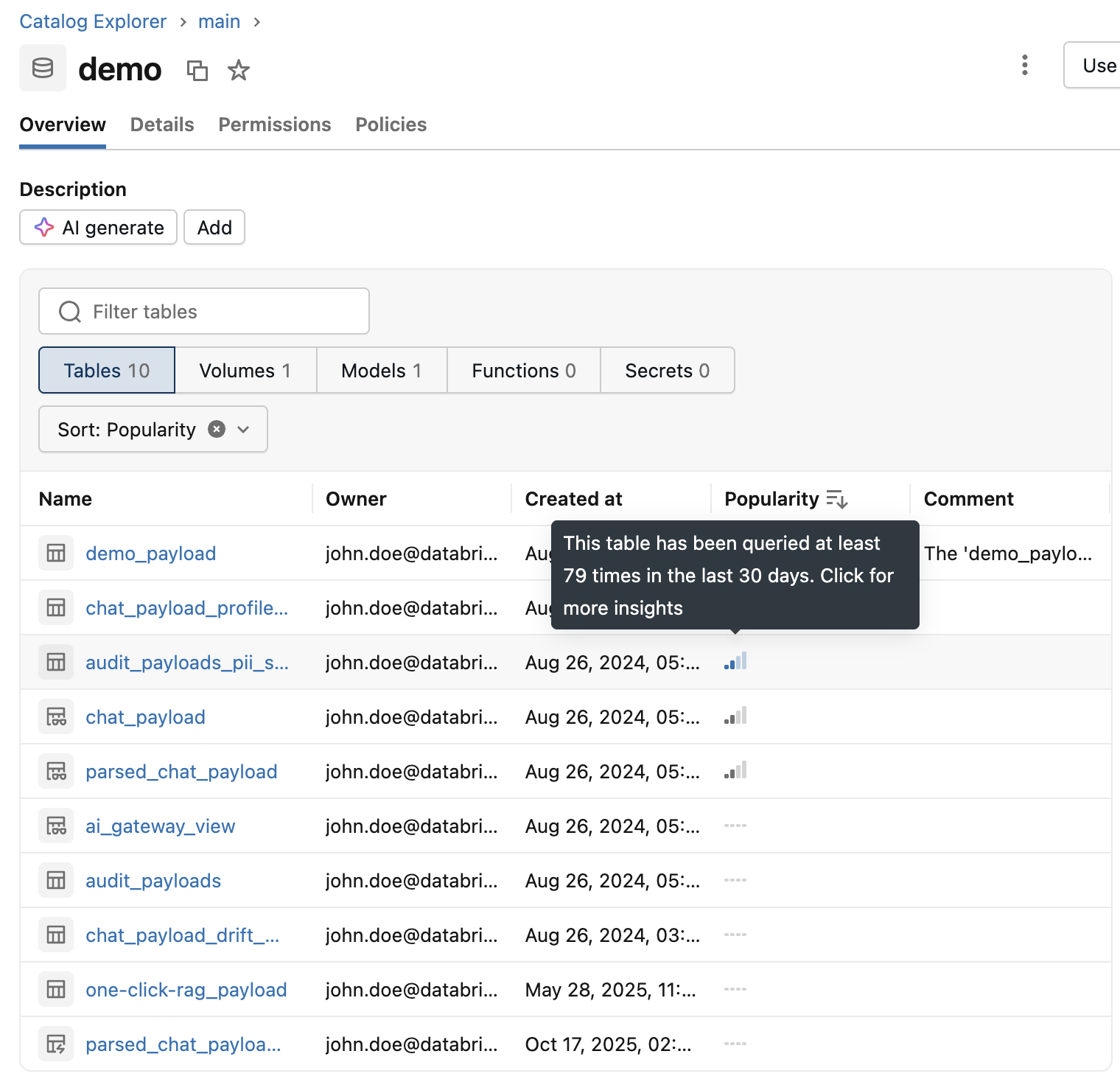Select the Functions 0 segment
This screenshot has height=1082, width=1120.
pyautogui.click(x=524, y=370)
